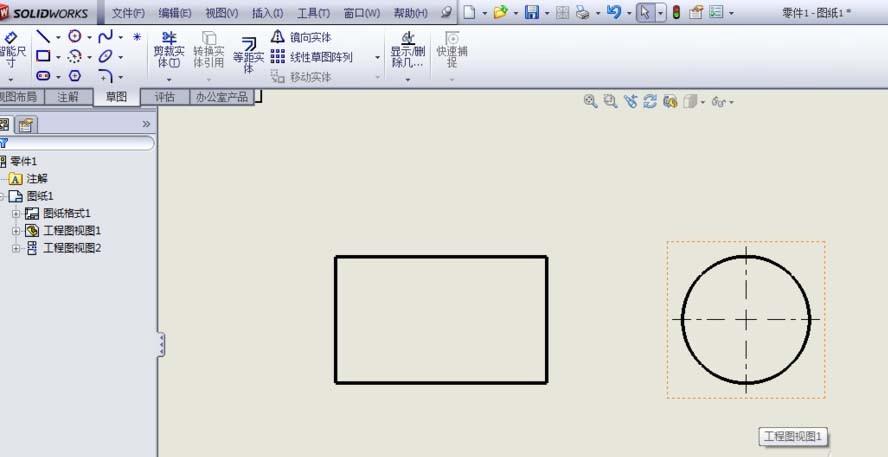Open dropdown arrow next to Undo icon
Viewport: 888px width, 457px height.
click(629, 13)
